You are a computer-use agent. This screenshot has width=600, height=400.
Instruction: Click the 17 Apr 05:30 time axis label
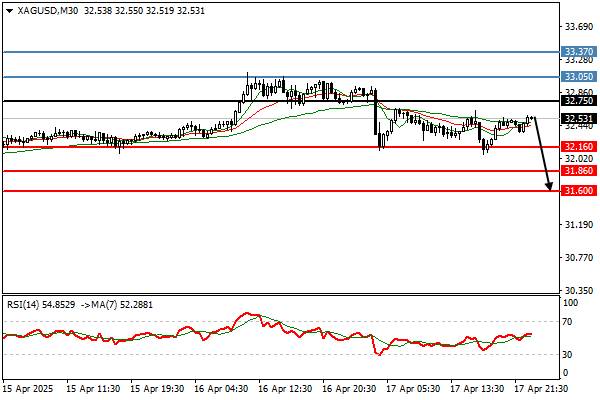pyautogui.click(x=412, y=389)
